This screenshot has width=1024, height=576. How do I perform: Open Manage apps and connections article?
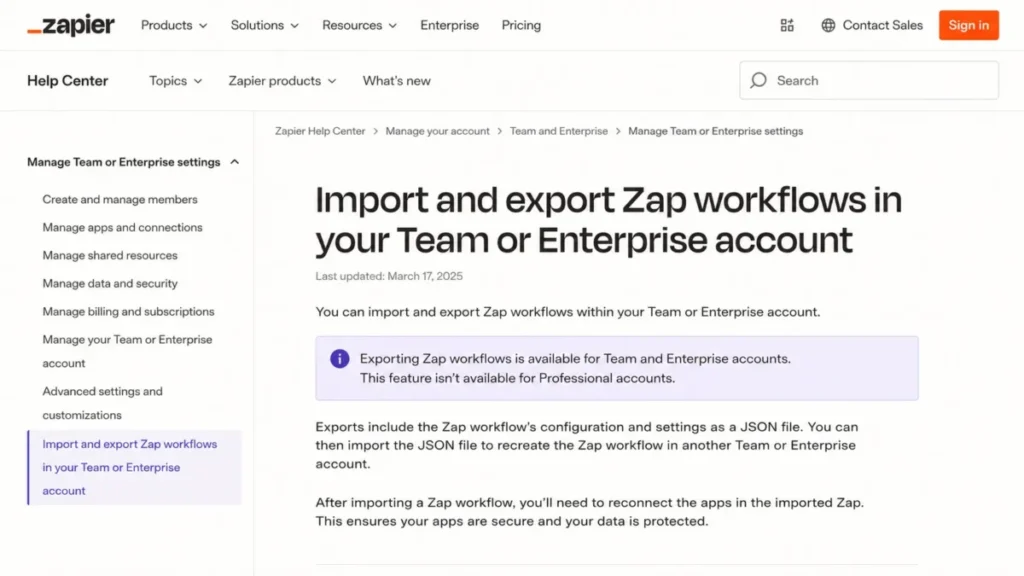122,227
